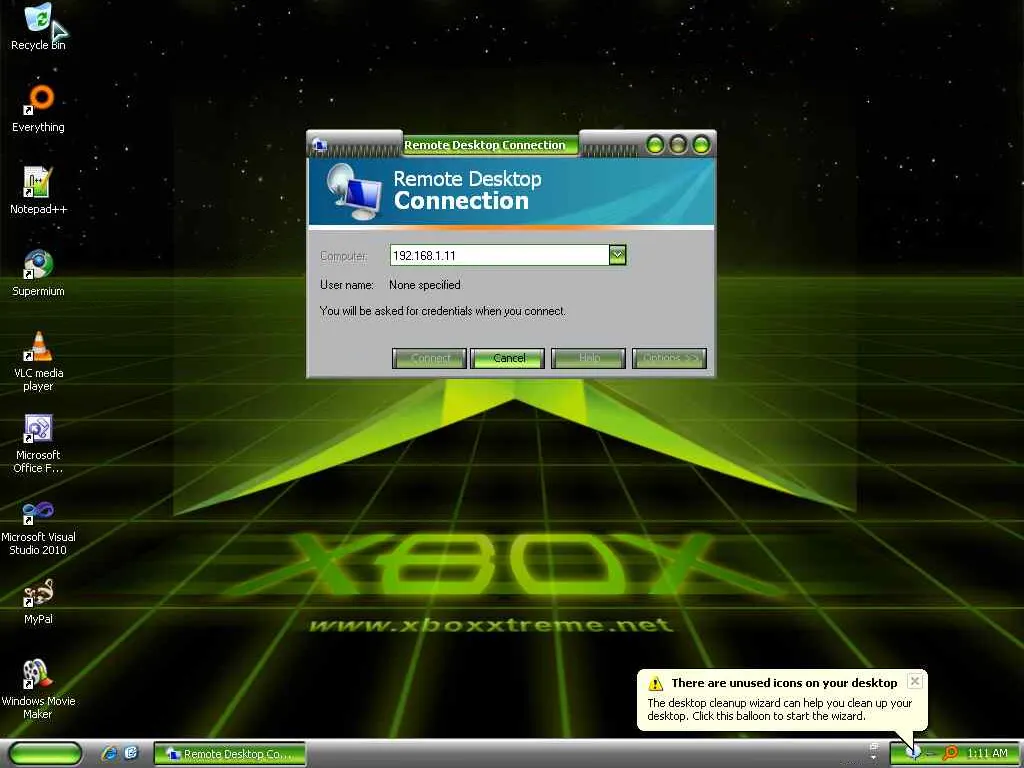The width and height of the screenshot is (1024, 768).
Task: Click the 'None specified' user name text
Action: (x=424, y=285)
